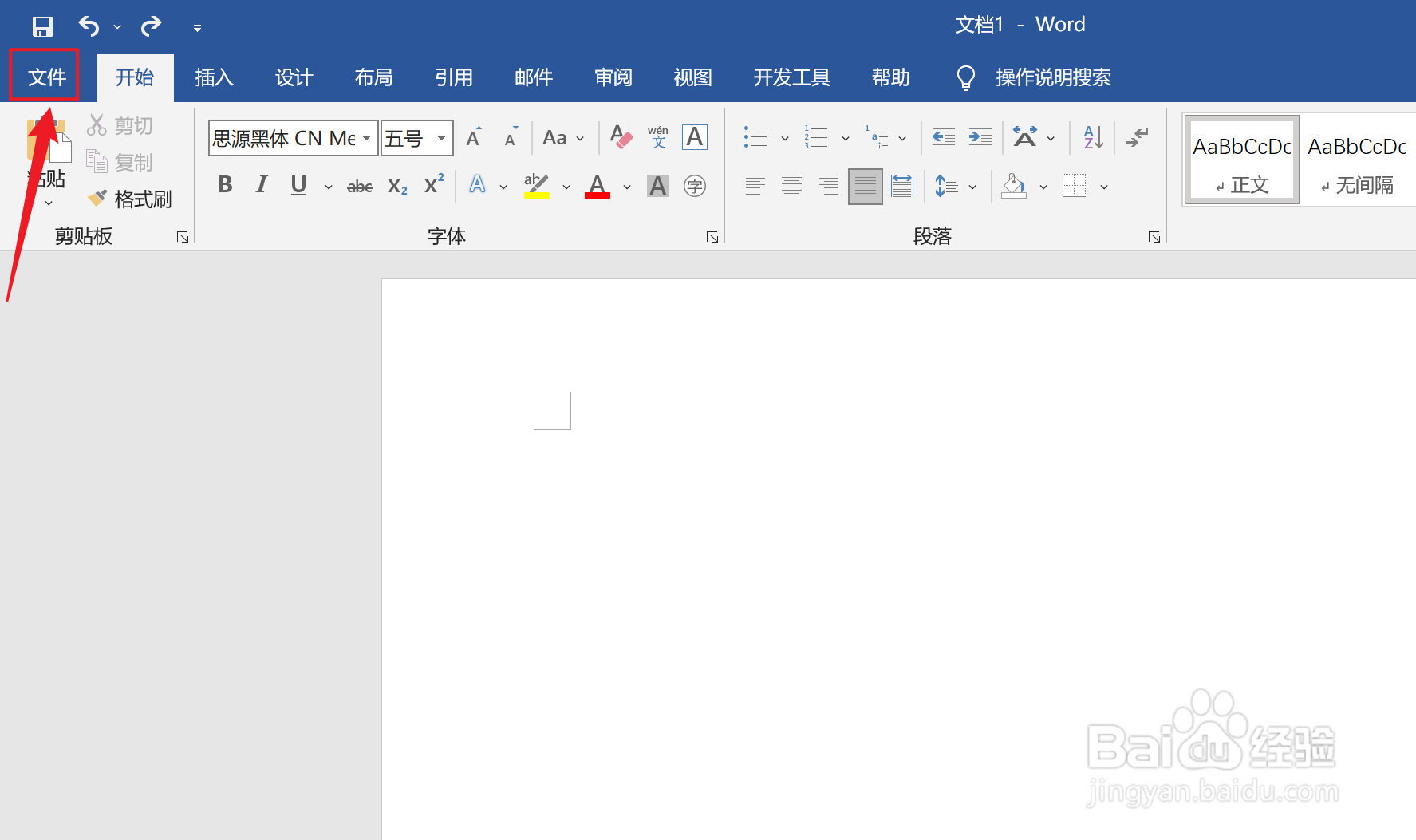Click the Grow Font icon
The height and width of the screenshot is (840, 1416).
(x=474, y=137)
